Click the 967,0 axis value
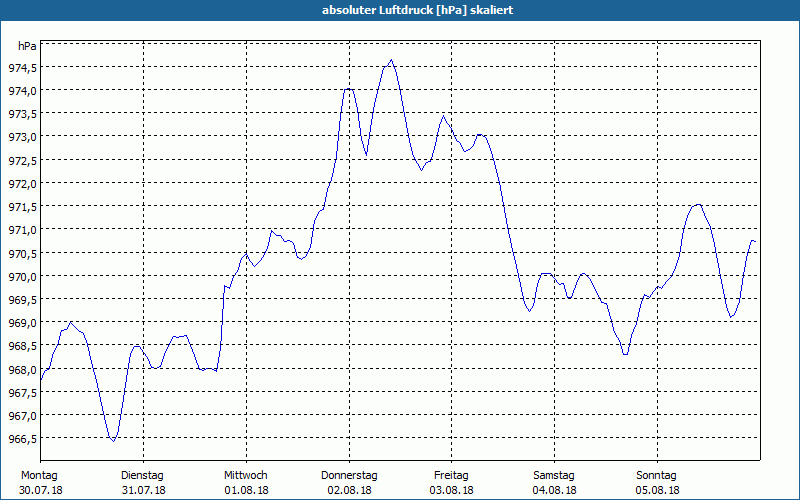This screenshot has height=500, width=800. pyautogui.click(x=22, y=416)
